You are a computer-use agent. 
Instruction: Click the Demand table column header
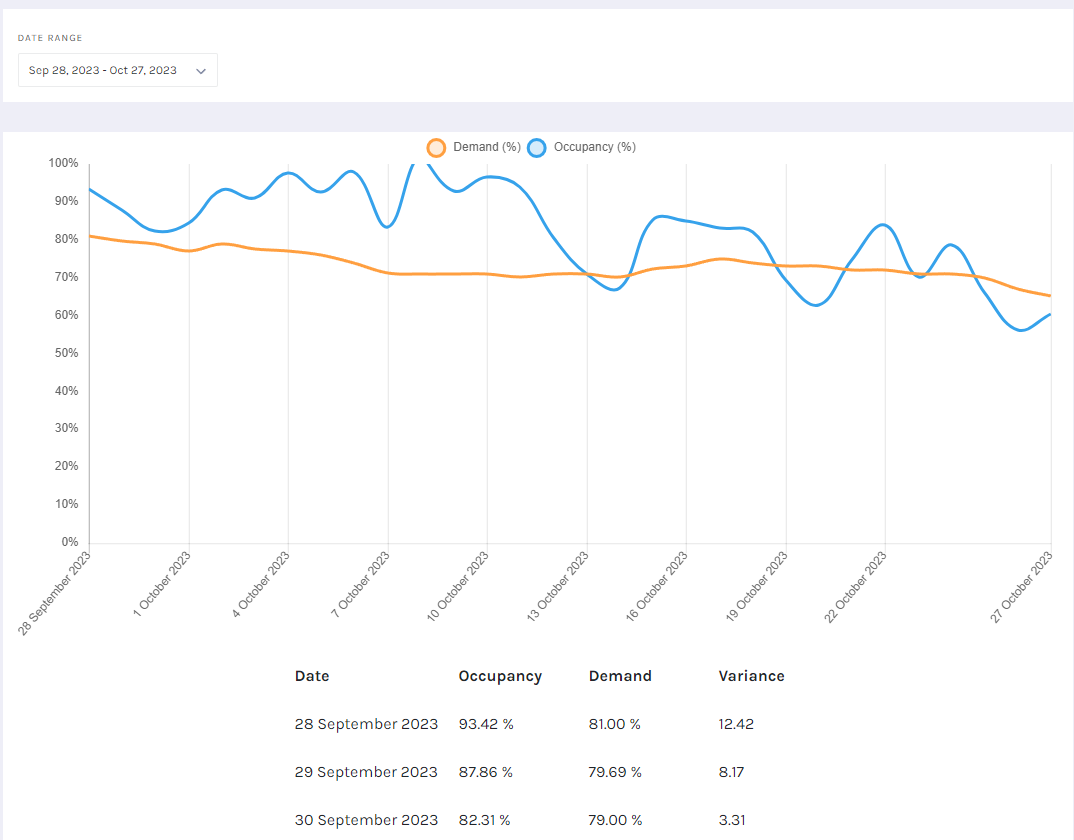tap(620, 676)
